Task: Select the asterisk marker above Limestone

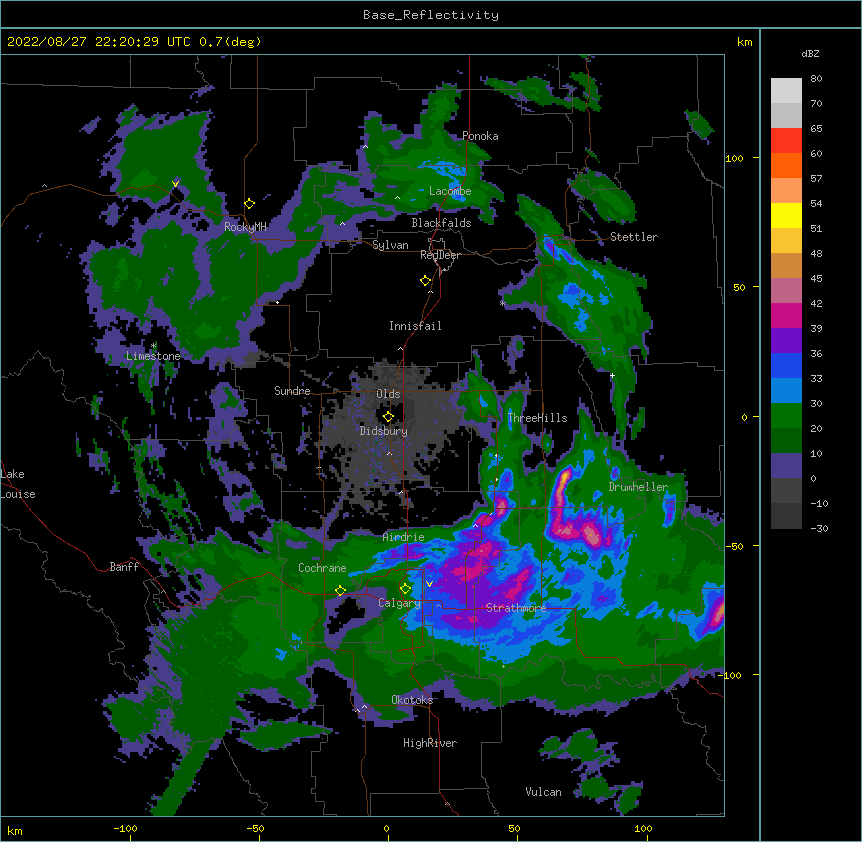Action: 153,346
